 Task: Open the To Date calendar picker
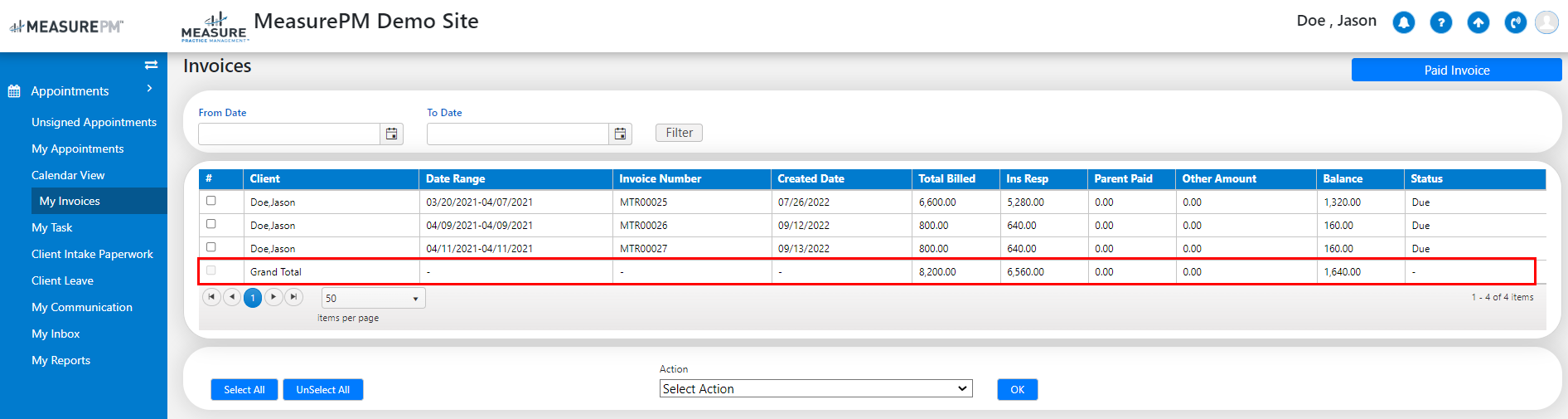(621, 134)
